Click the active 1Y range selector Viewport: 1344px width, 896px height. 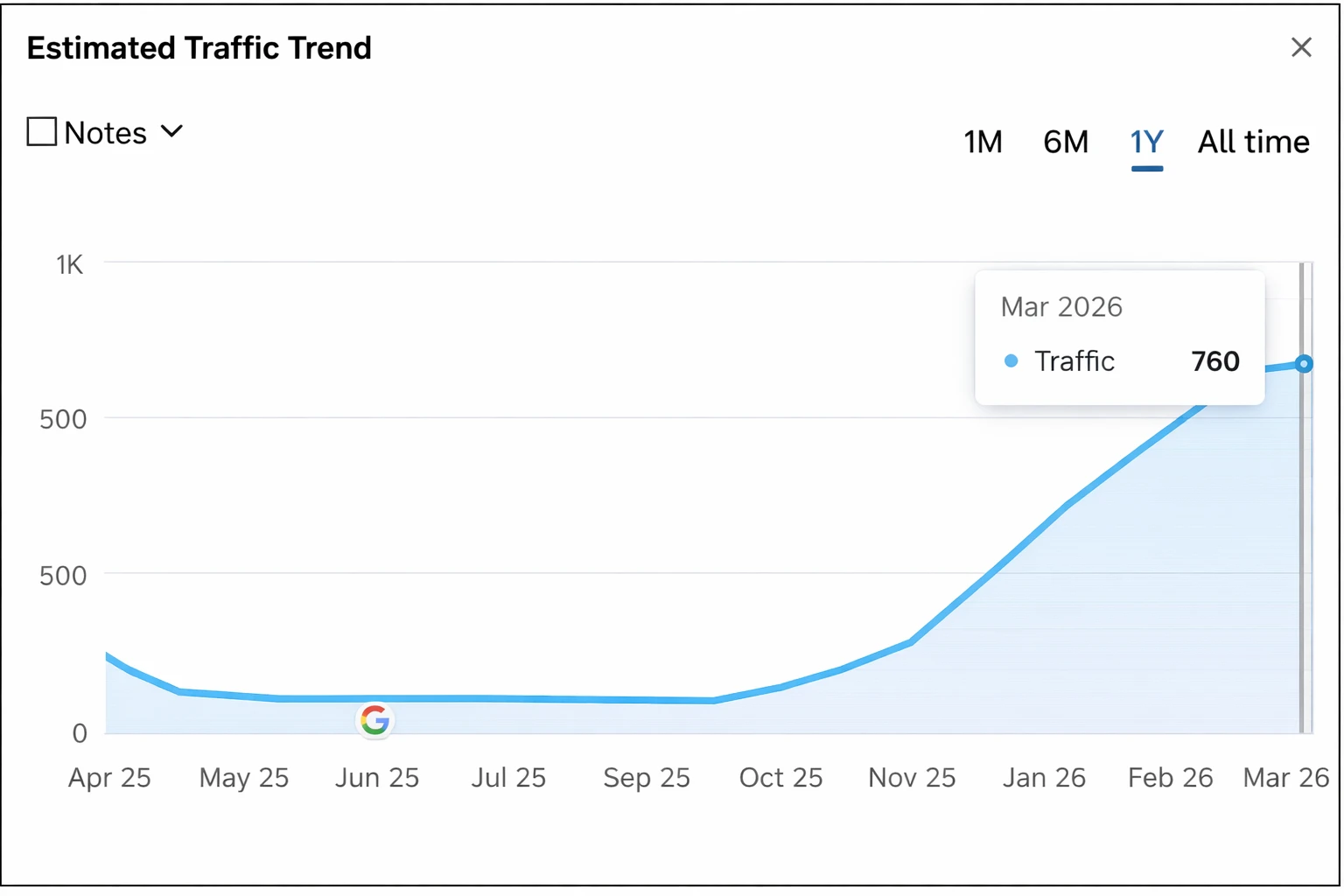point(1146,142)
